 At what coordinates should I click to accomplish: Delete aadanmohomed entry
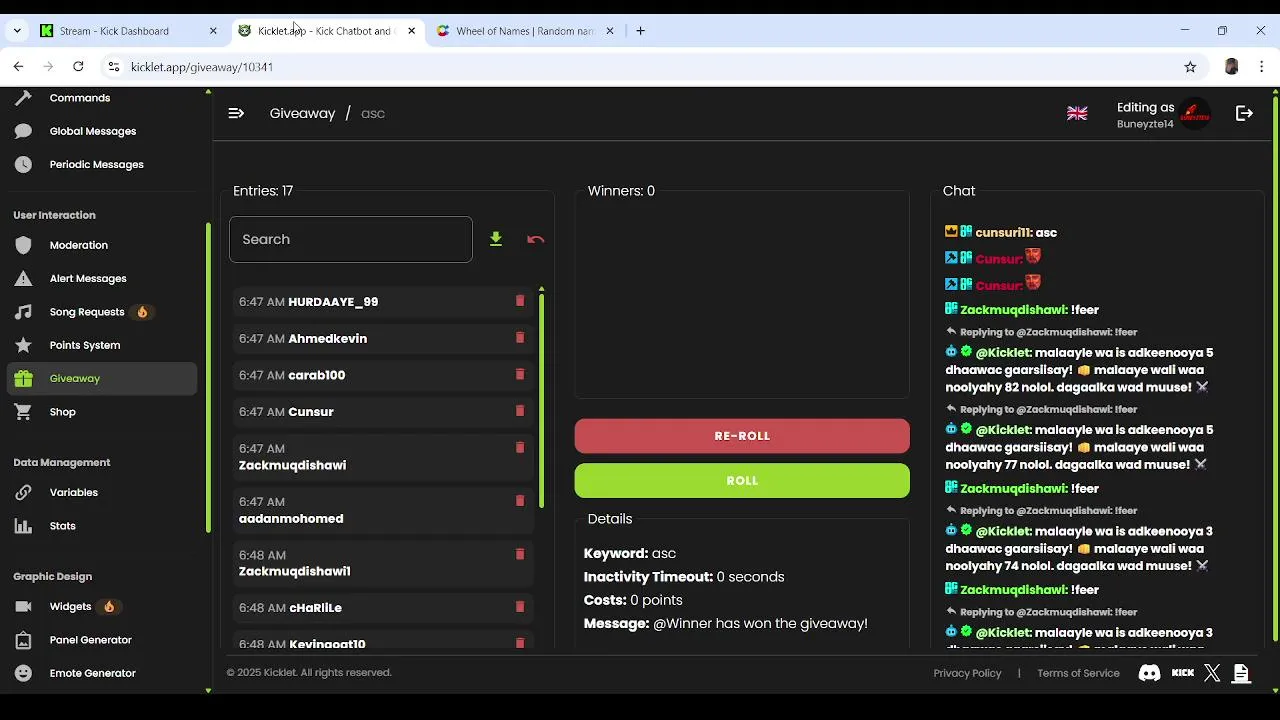[x=520, y=501]
